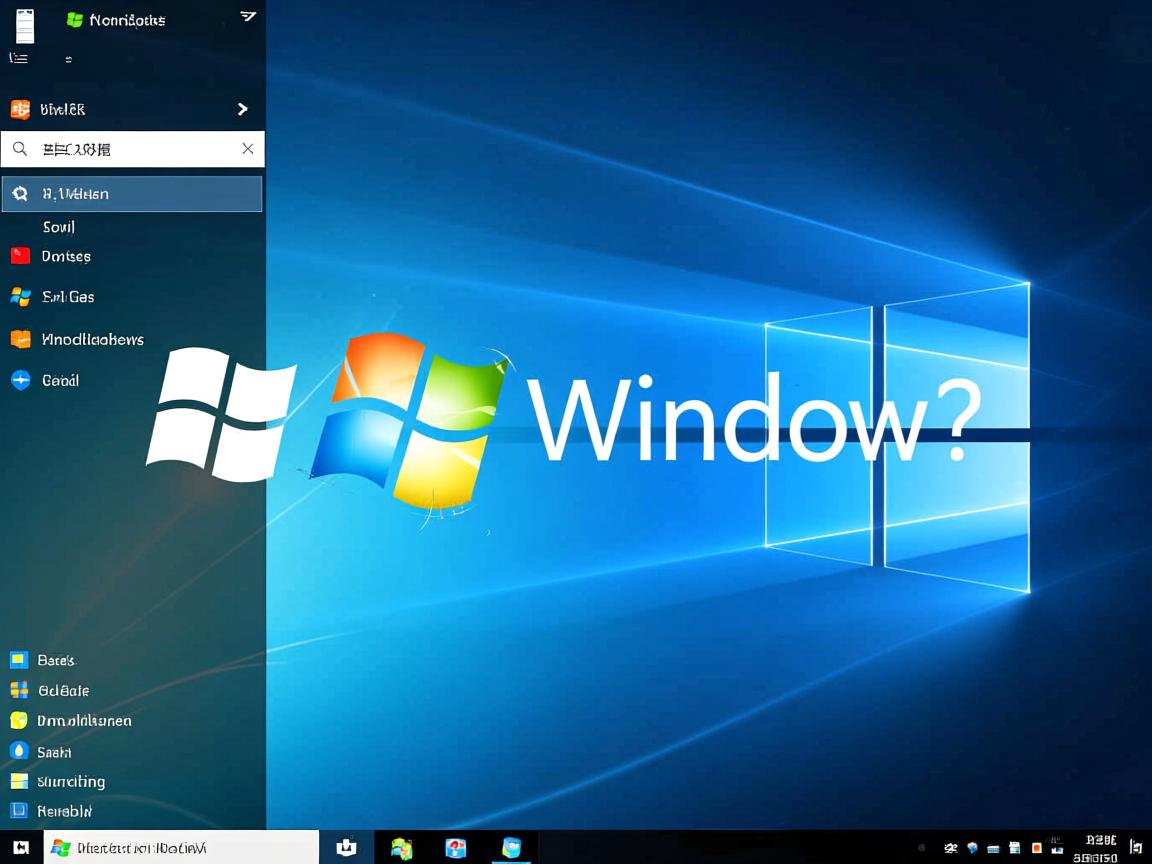Viewport: 1152px width, 864px height.
Task: Open the hamburger menu at the Start menu top-left
Action: [x=18, y=58]
